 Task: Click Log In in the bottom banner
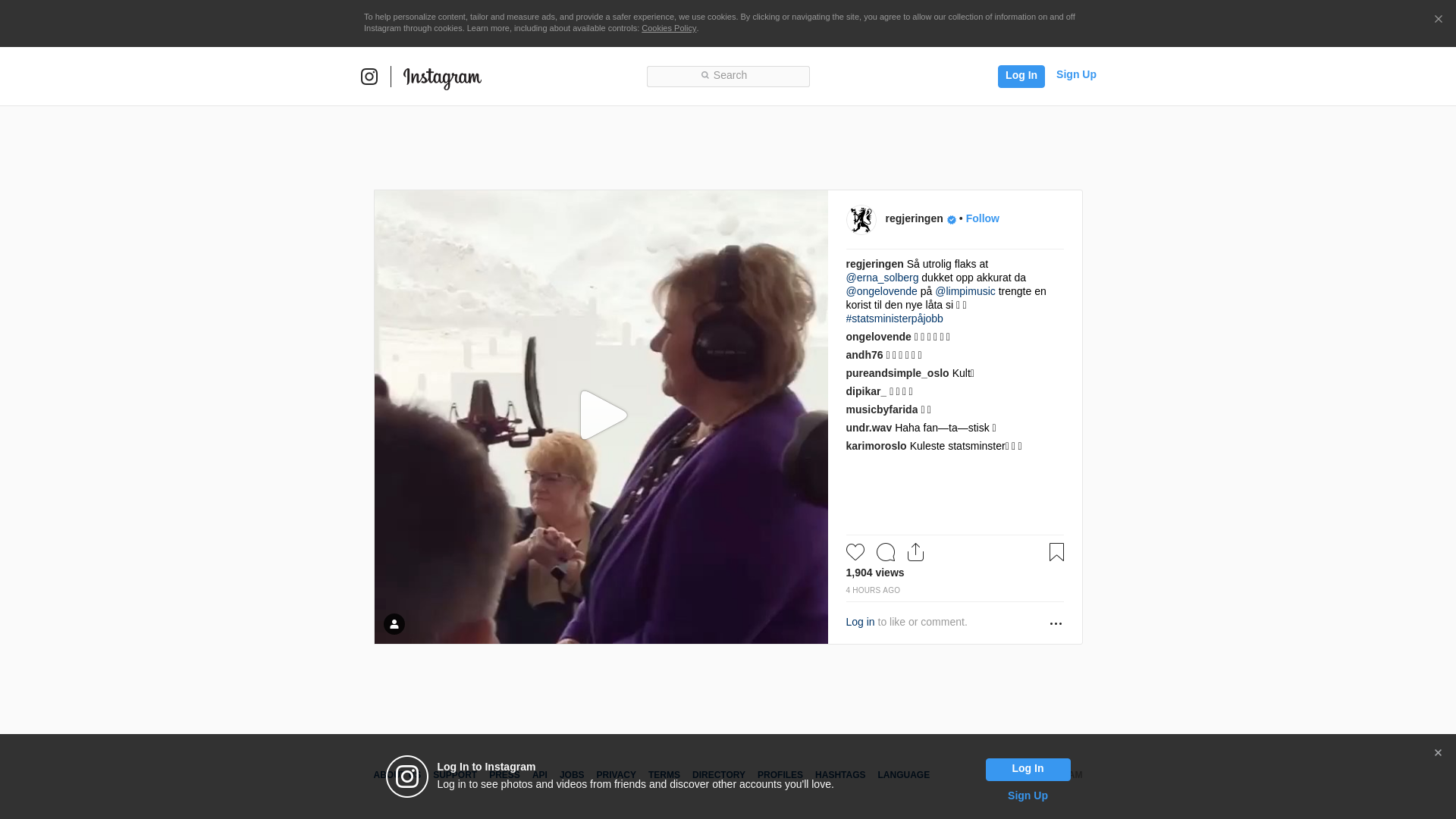point(1028,769)
